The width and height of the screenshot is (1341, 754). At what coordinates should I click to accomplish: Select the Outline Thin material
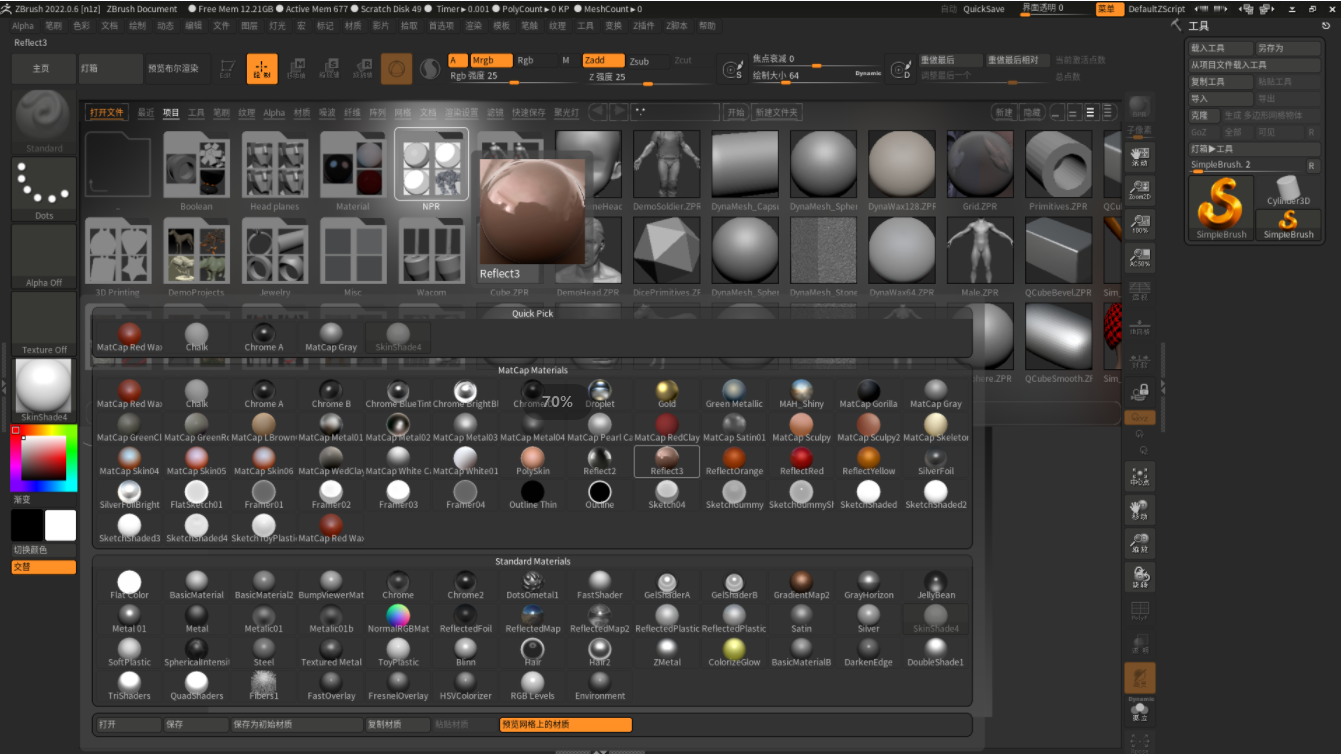[533, 495]
